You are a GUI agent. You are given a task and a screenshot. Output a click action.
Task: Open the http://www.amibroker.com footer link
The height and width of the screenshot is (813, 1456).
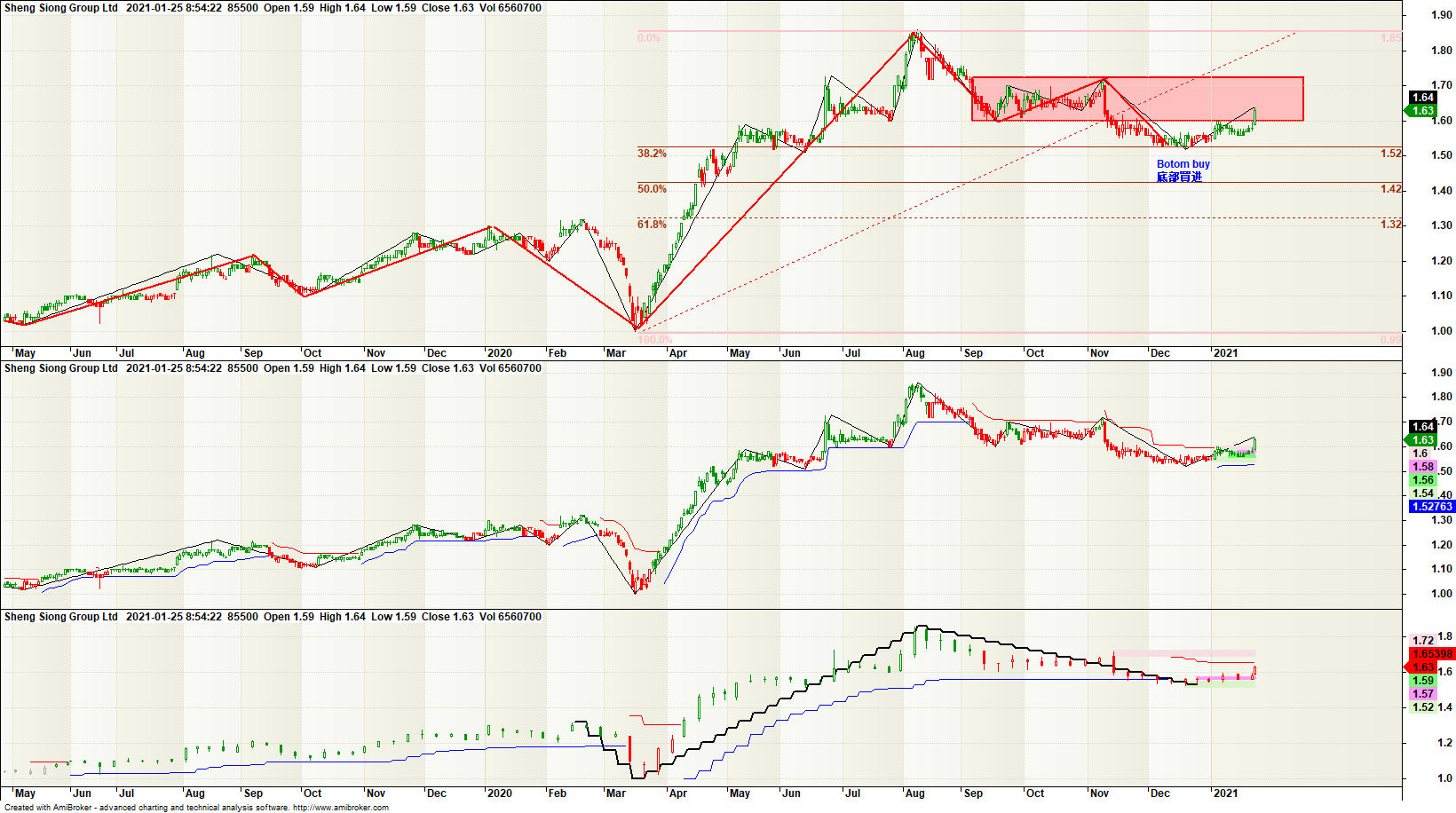(x=341, y=808)
